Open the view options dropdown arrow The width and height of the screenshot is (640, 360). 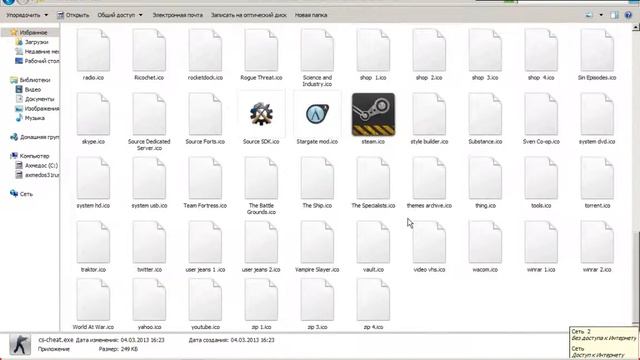601,15
